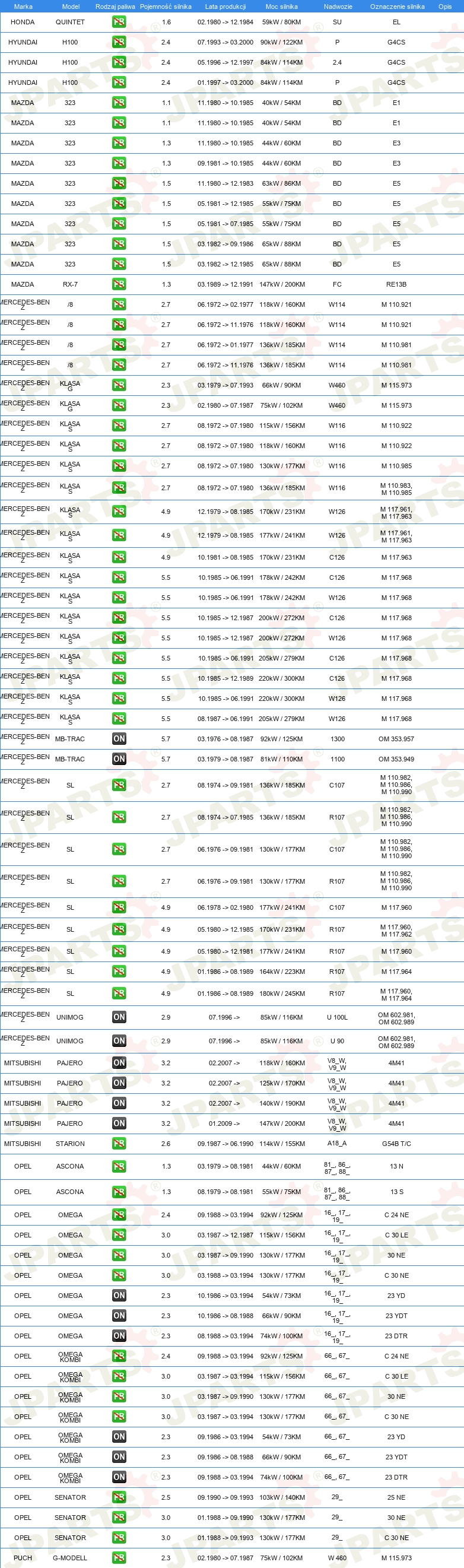464x1568 pixels.
Task: Click the diesel ON icon in MB-TRAC 81kW row
Action: [119, 759]
